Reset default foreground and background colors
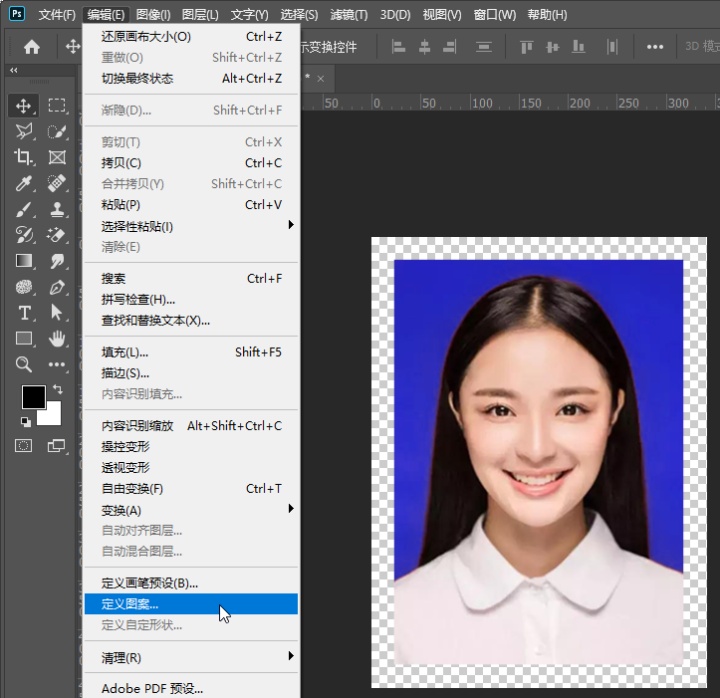 click(x=26, y=422)
